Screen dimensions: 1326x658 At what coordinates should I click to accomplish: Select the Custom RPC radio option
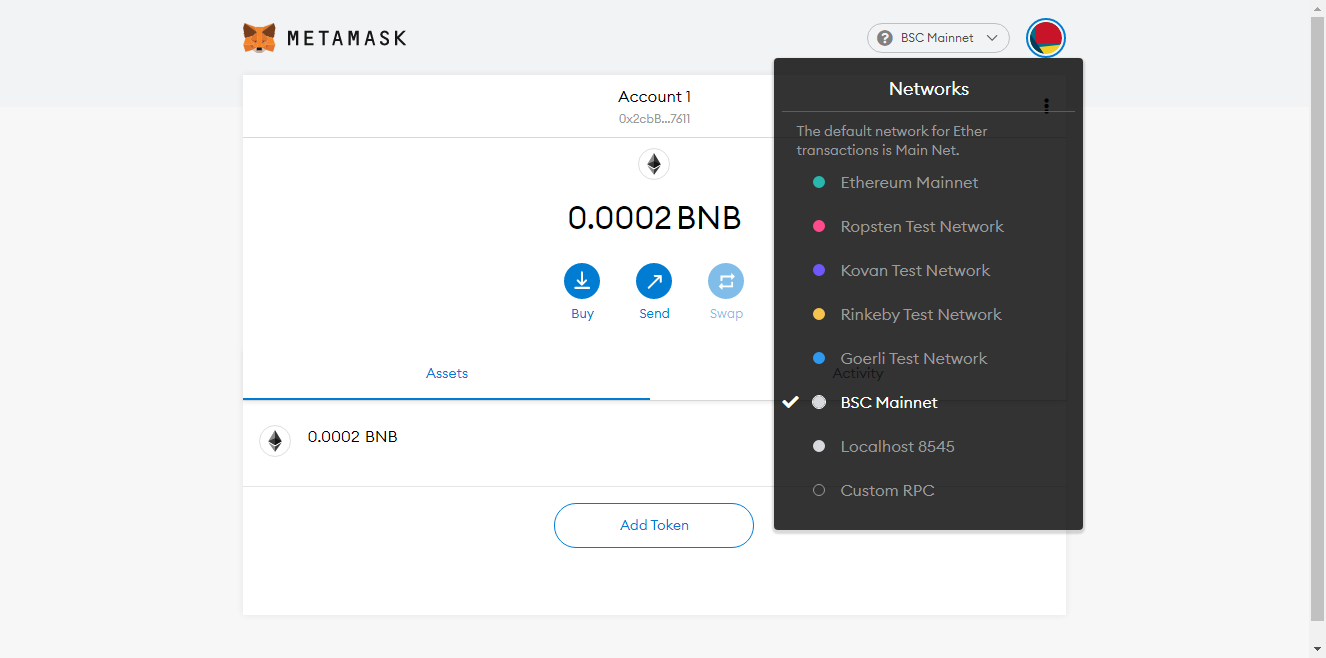819,490
